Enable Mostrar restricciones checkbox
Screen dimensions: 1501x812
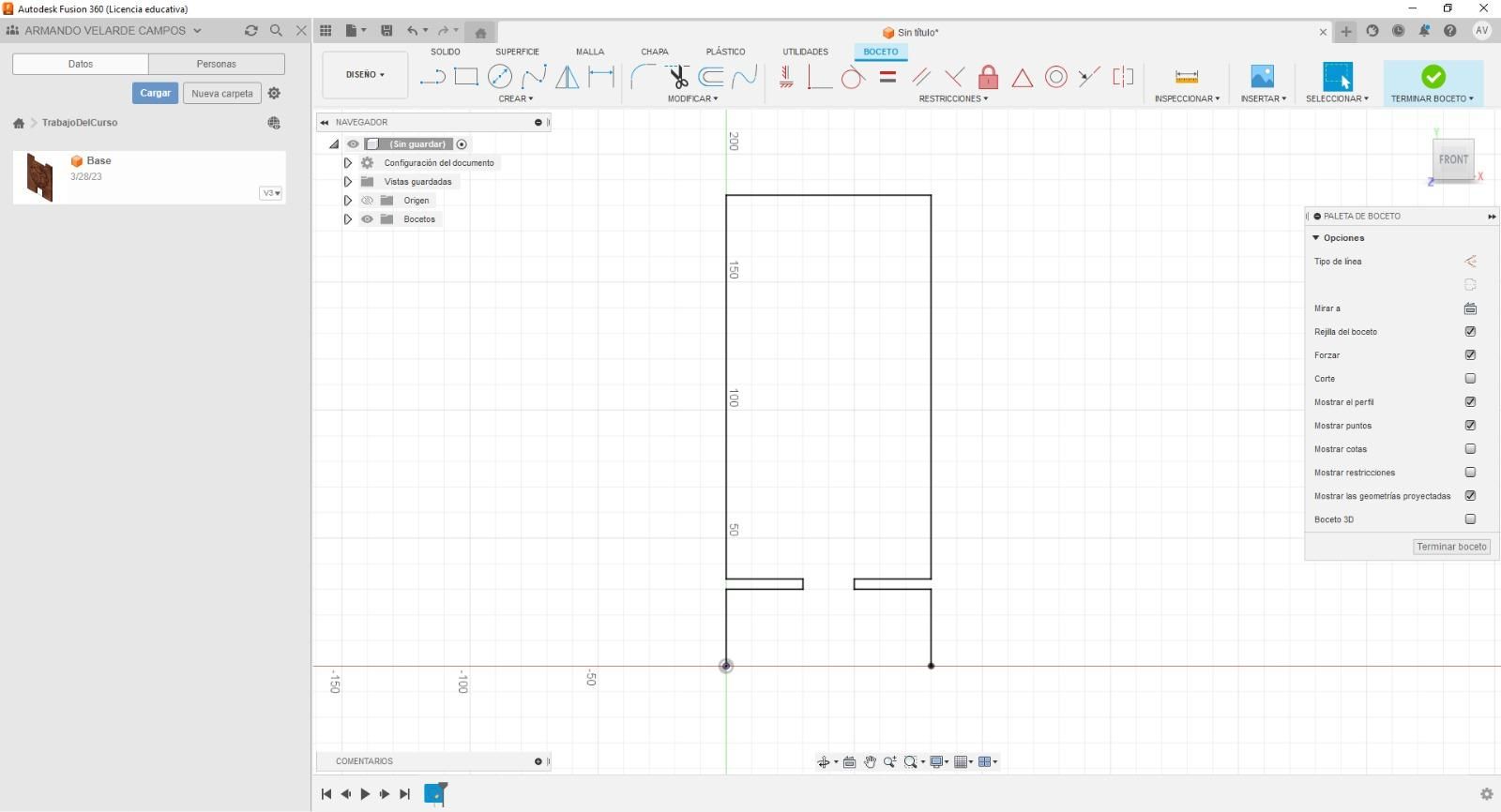tap(1470, 473)
